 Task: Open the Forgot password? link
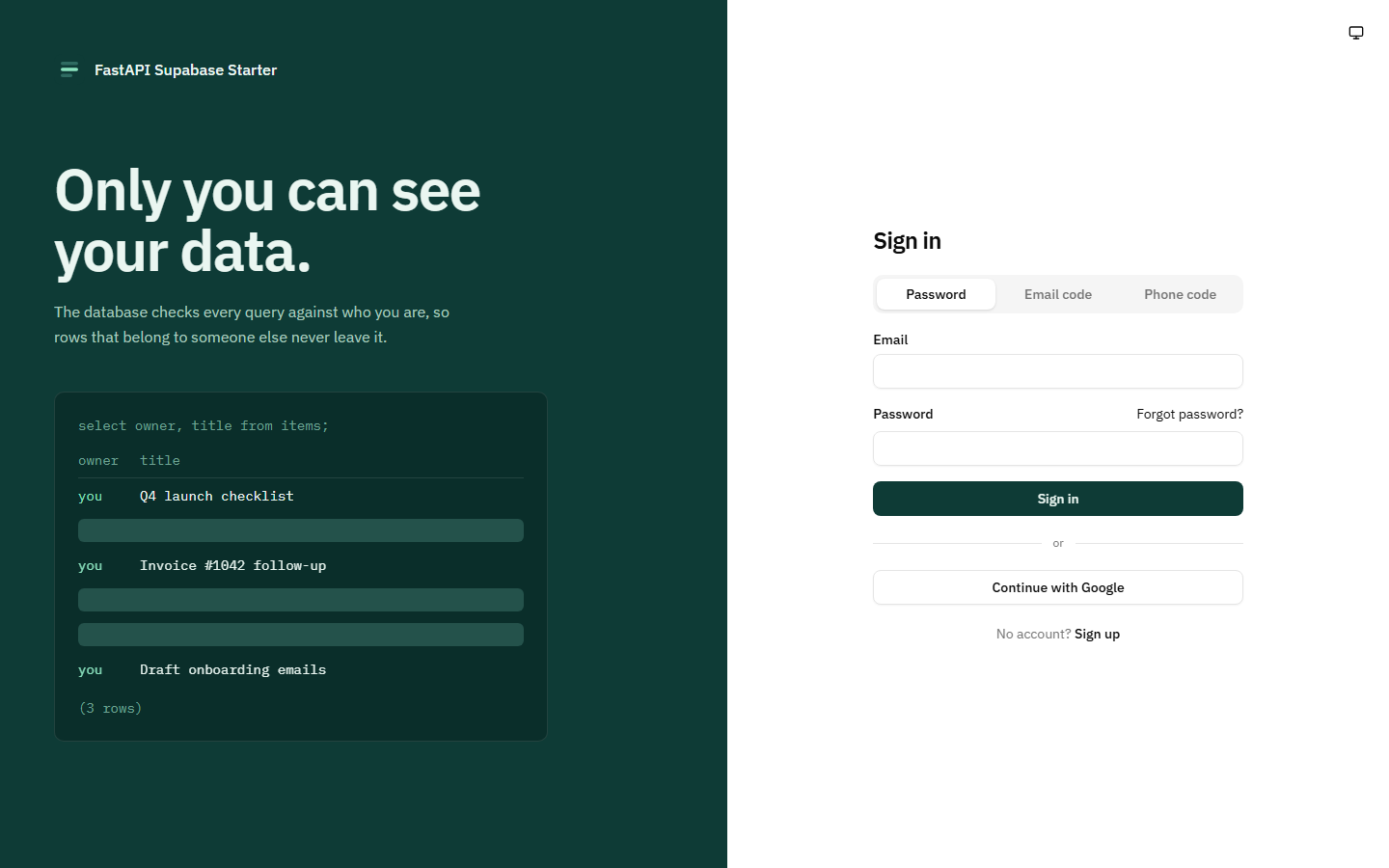tap(1189, 414)
